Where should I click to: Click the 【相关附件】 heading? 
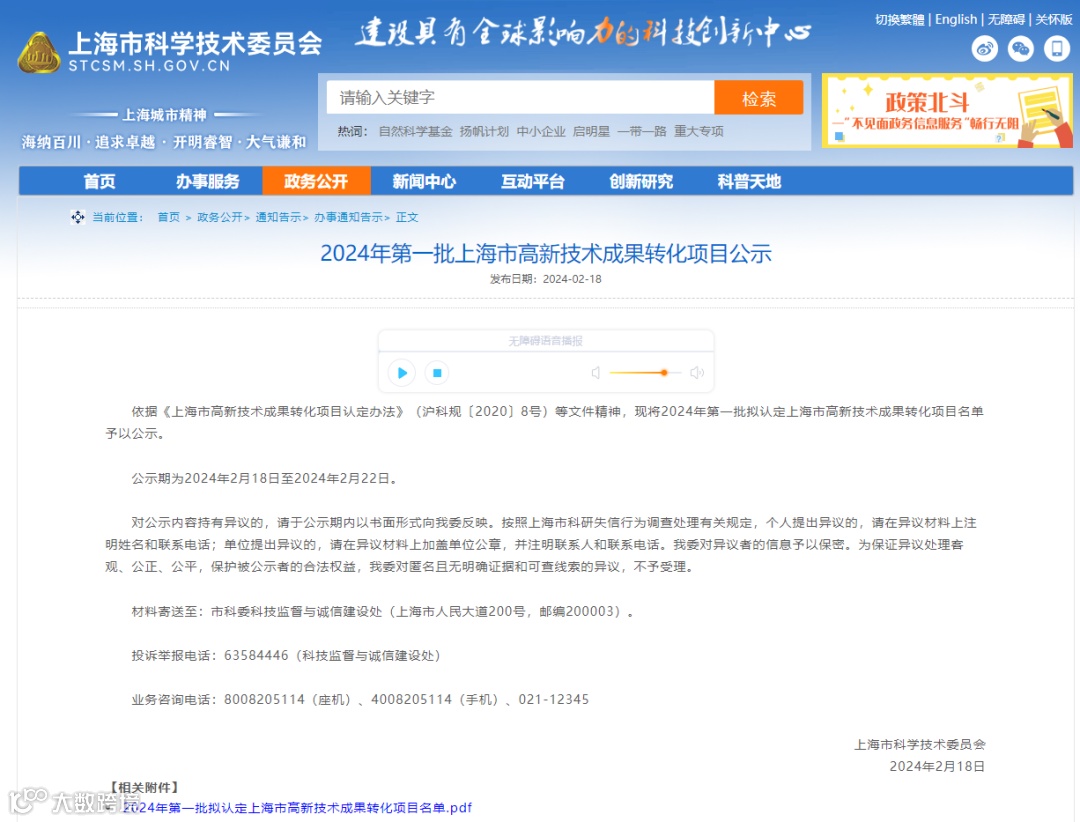(144, 787)
